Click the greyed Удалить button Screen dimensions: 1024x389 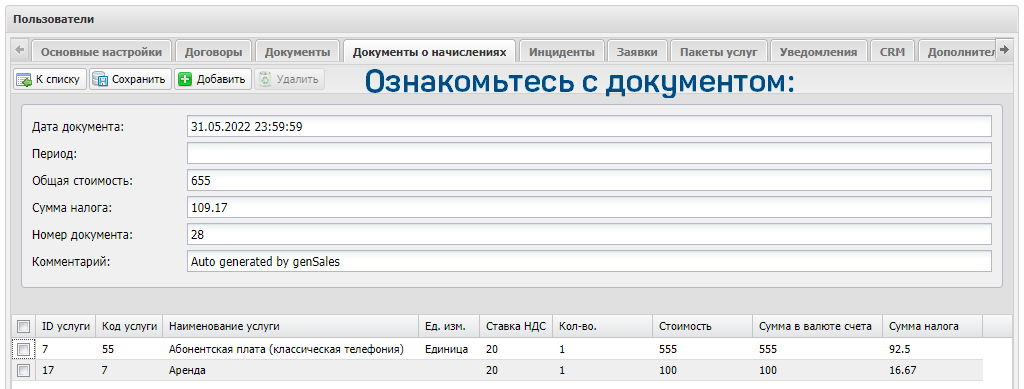[290, 80]
